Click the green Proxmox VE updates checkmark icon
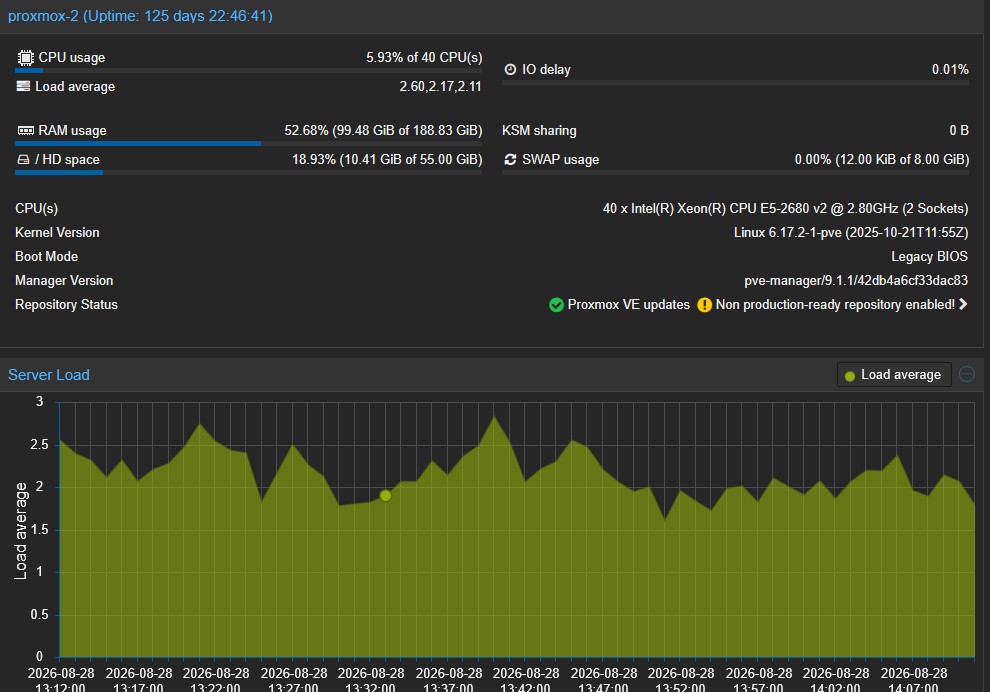Screen dimensions: 990x692 click(x=556, y=305)
